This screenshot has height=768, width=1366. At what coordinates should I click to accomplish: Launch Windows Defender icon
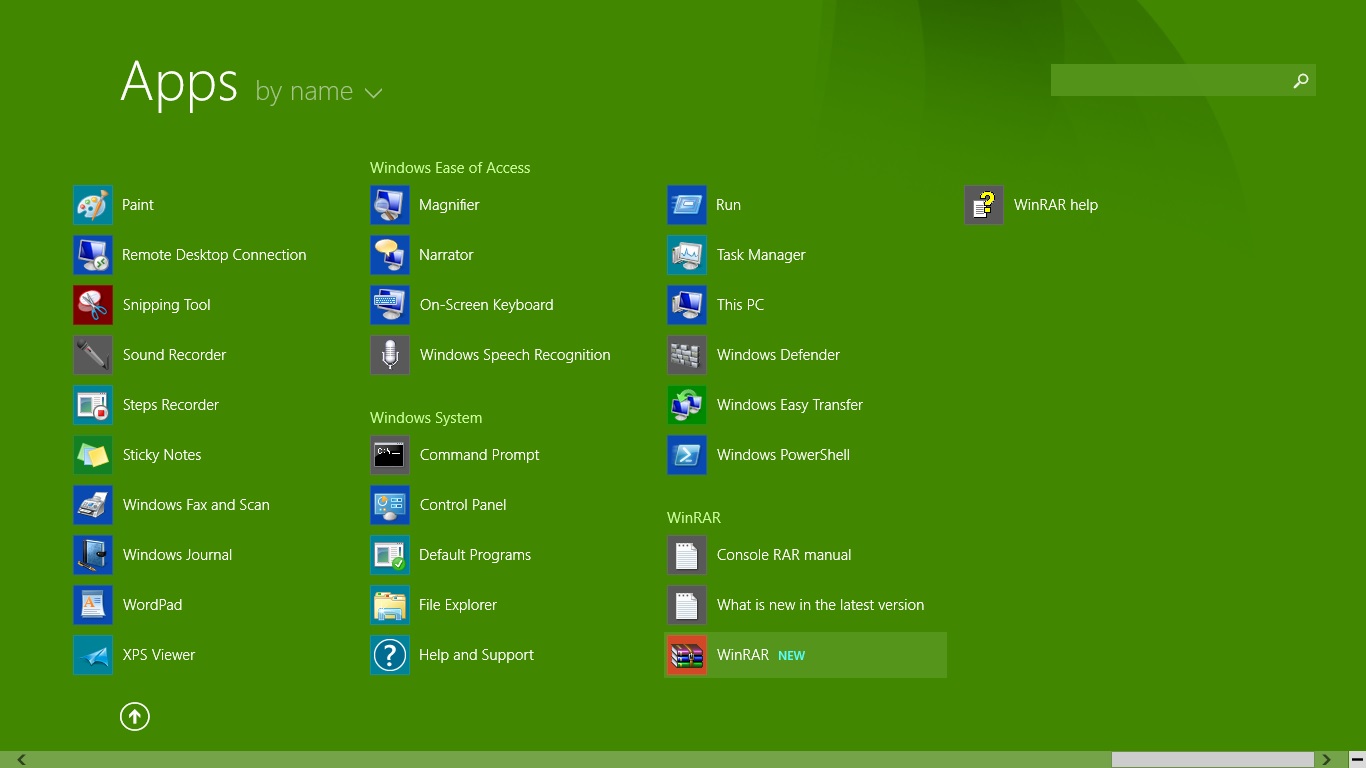687,355
